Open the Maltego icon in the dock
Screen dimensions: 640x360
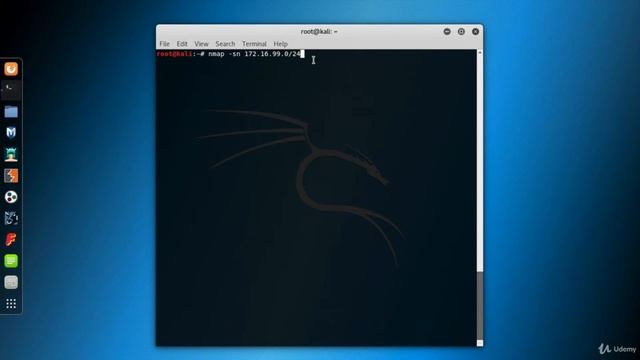click(x=11, y=197)
